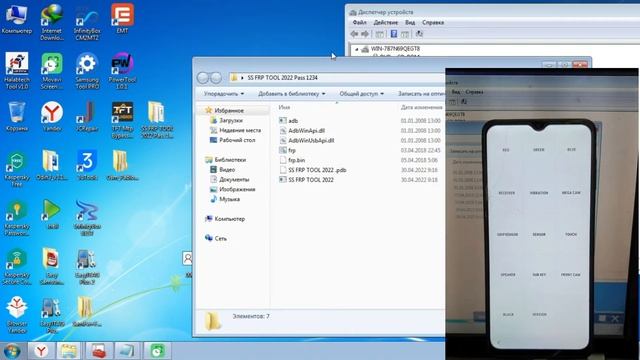Open the Корзина recycle bin
The height and width of the screenshot is (360, 640).
(x=16, y=117)
